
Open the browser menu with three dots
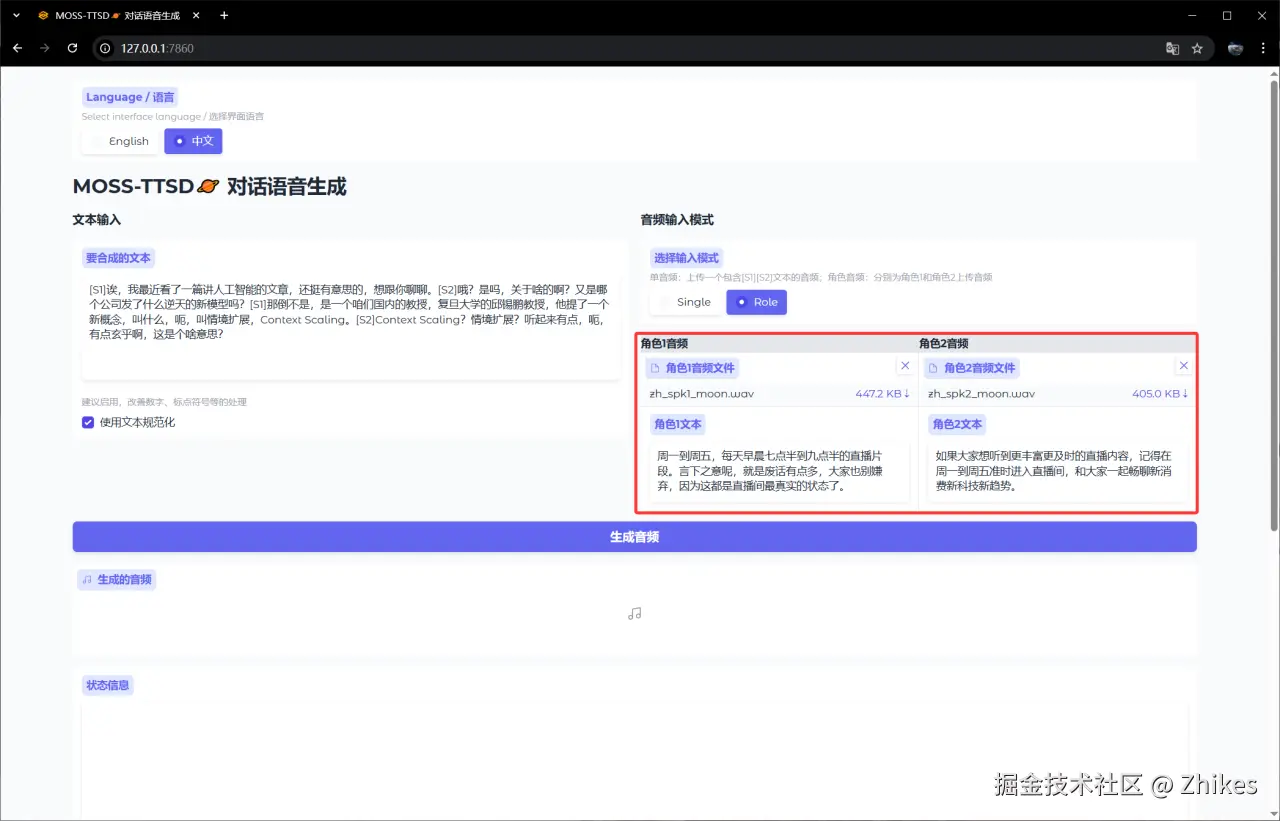point(1264,48)
